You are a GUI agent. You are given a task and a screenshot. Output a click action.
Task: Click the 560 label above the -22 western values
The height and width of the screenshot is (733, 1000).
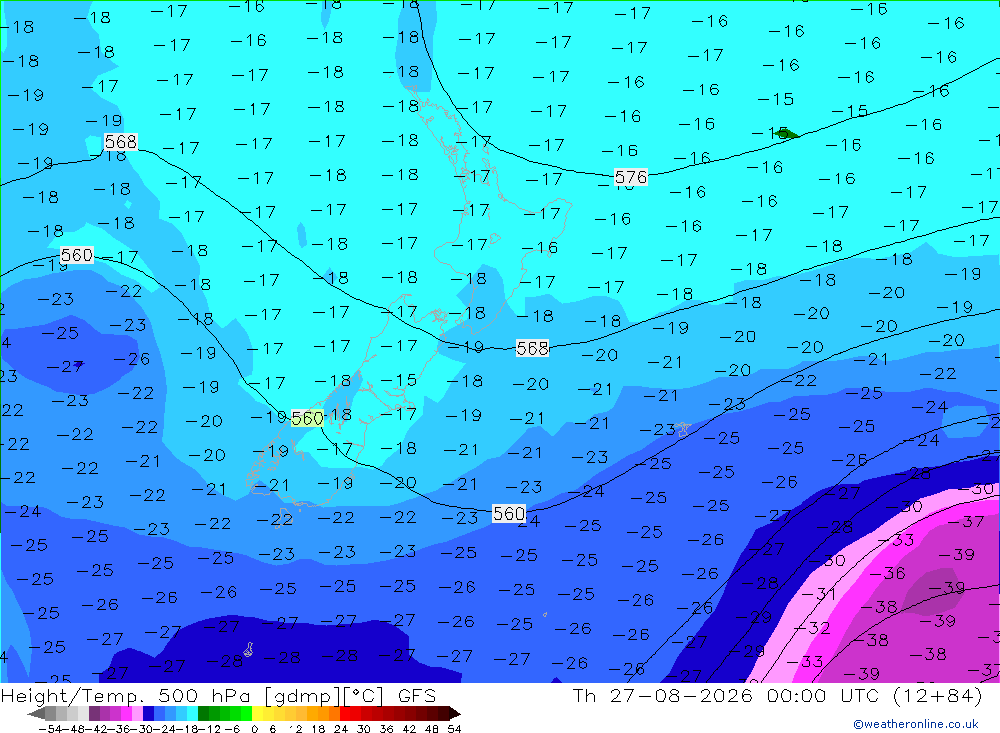coord(77,255)
